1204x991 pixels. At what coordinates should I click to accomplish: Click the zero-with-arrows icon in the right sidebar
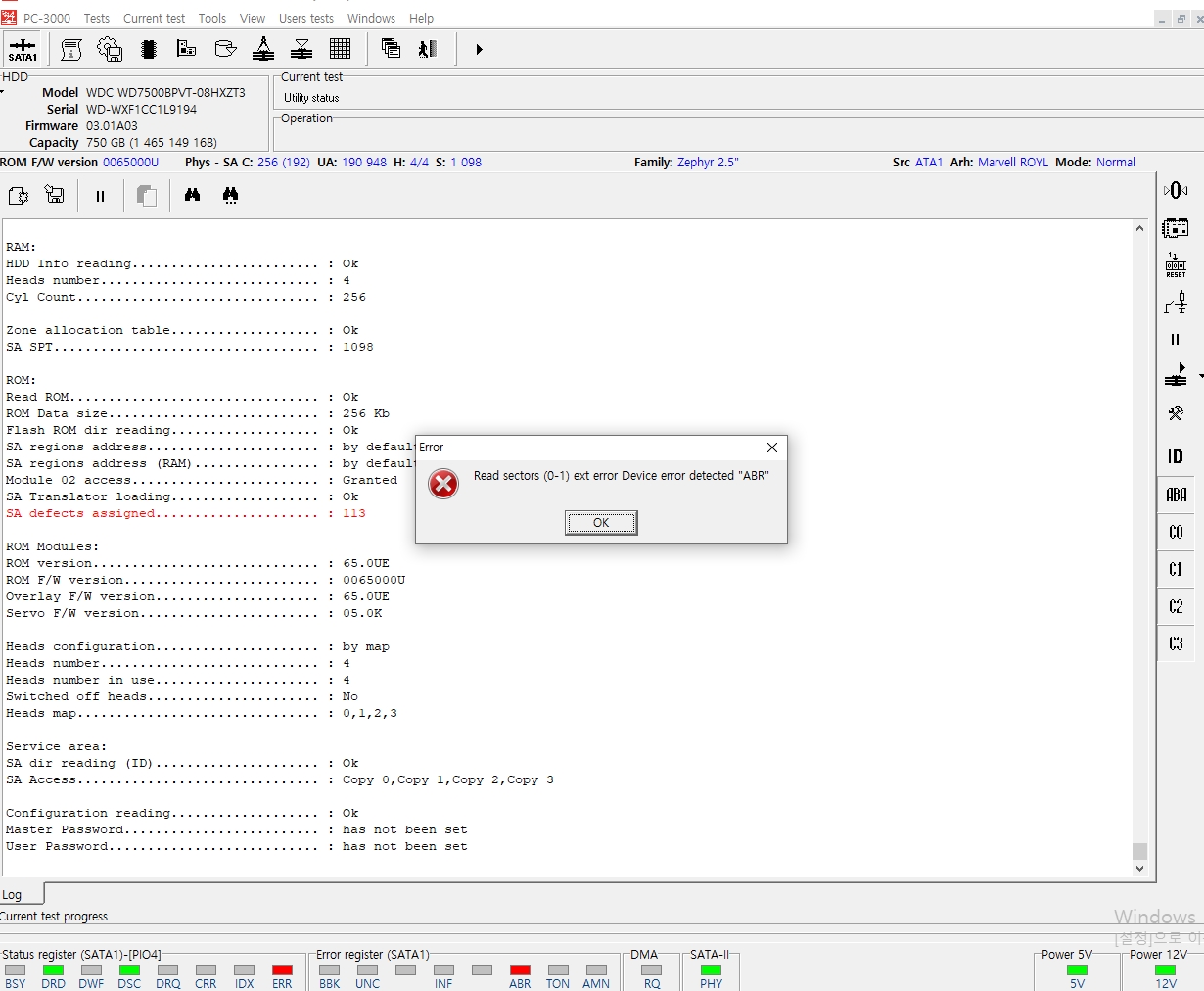coord(1176,190)
